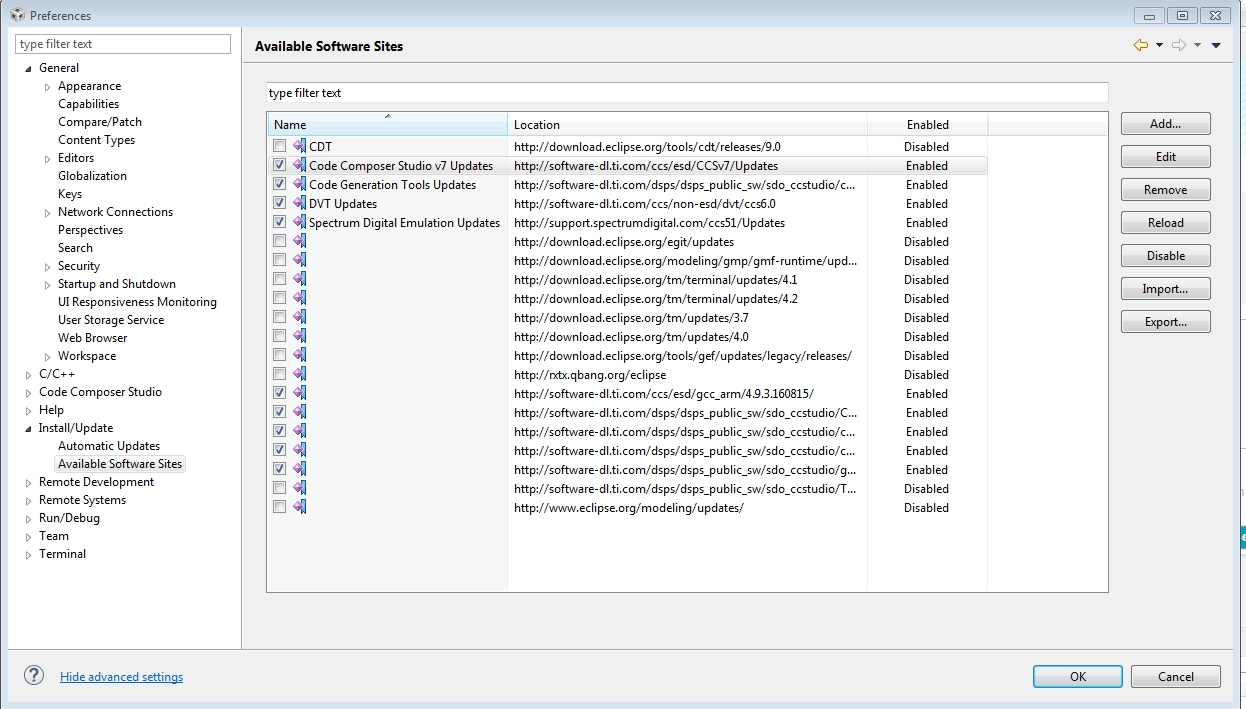Image resolution: width=1246 pixels, height=709 pixels.
Task: Select Available Software Sites tree item
Action: point(120,464)
